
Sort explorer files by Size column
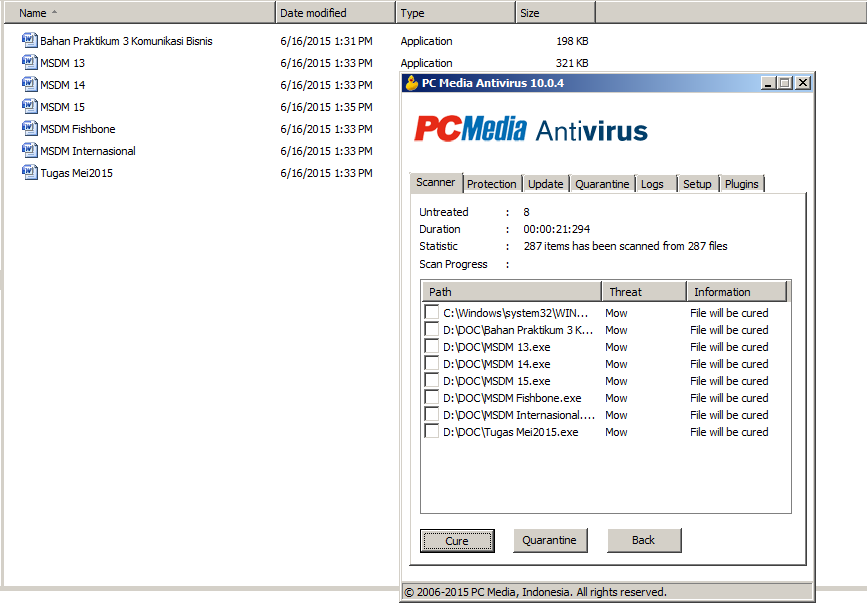[x=555, y=13]
